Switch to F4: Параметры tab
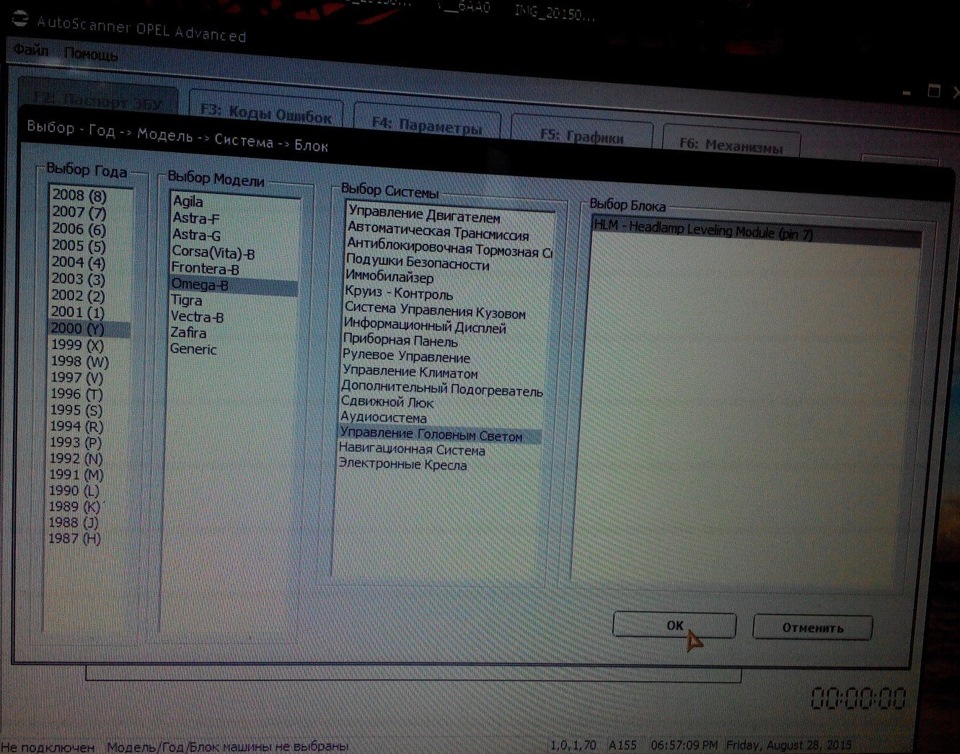960x754 pixels. pyautogui.click(x=427, y=124)
